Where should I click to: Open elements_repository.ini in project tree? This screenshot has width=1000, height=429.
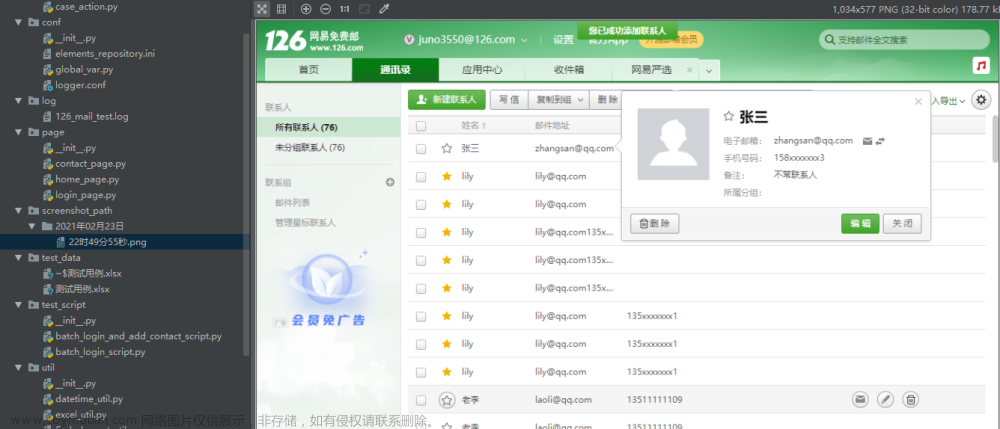coord(105,54)
